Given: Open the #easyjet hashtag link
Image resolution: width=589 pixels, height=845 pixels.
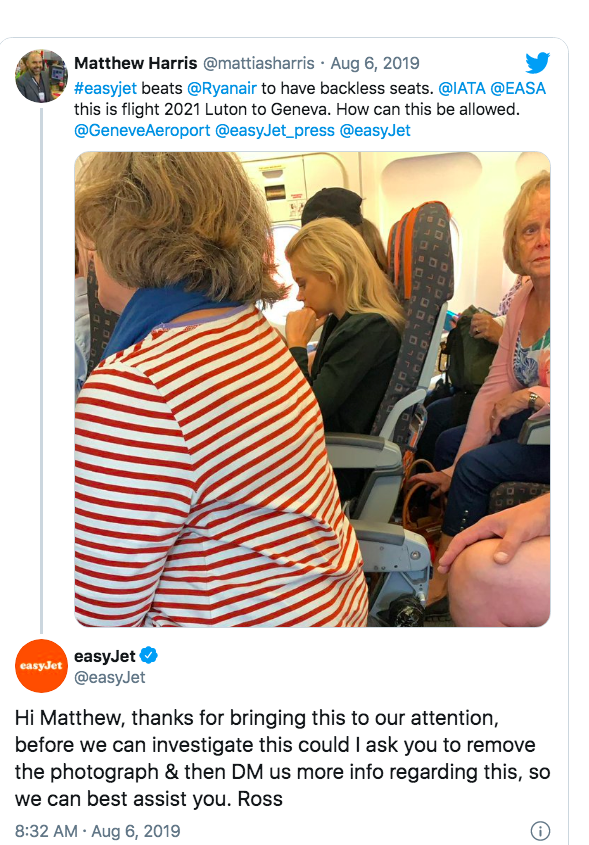Looking at the screenshot, I should click(105, 88).
